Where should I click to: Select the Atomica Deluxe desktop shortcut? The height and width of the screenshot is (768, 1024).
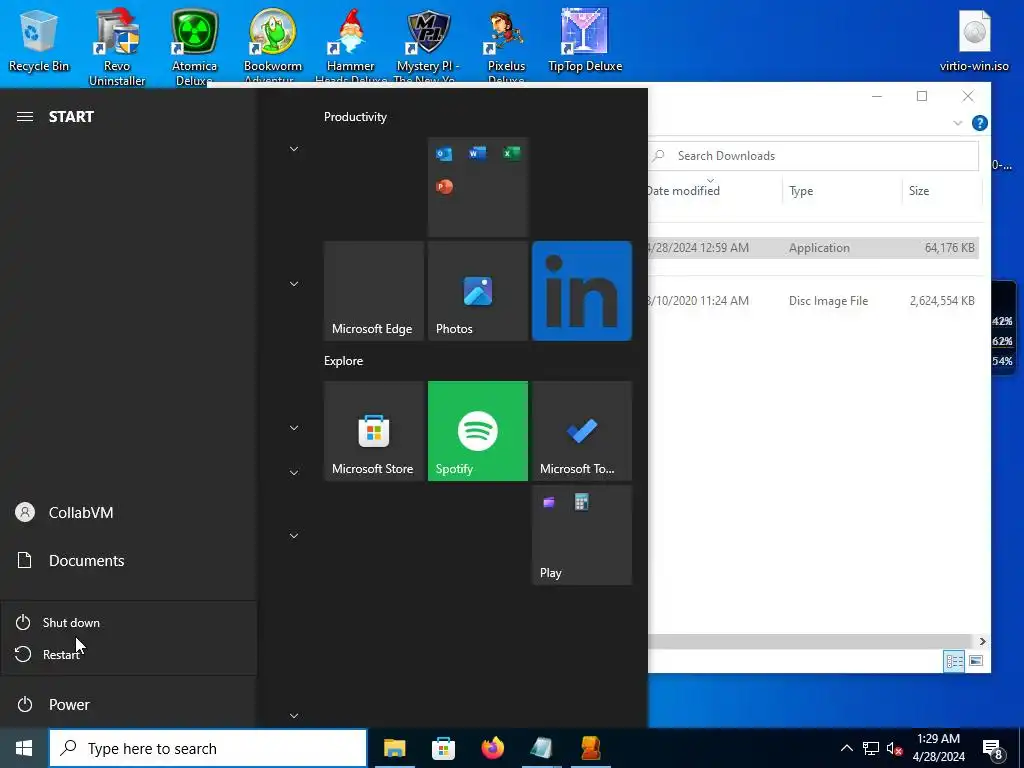pos(194,47)
